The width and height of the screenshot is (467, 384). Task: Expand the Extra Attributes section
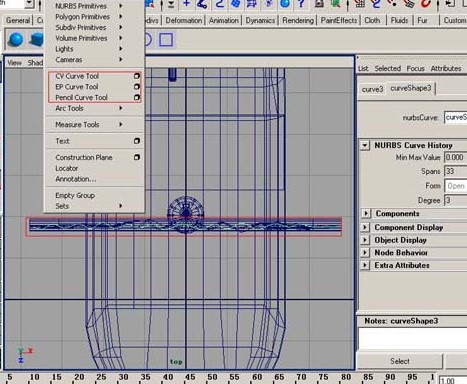[x=365, y=265]
